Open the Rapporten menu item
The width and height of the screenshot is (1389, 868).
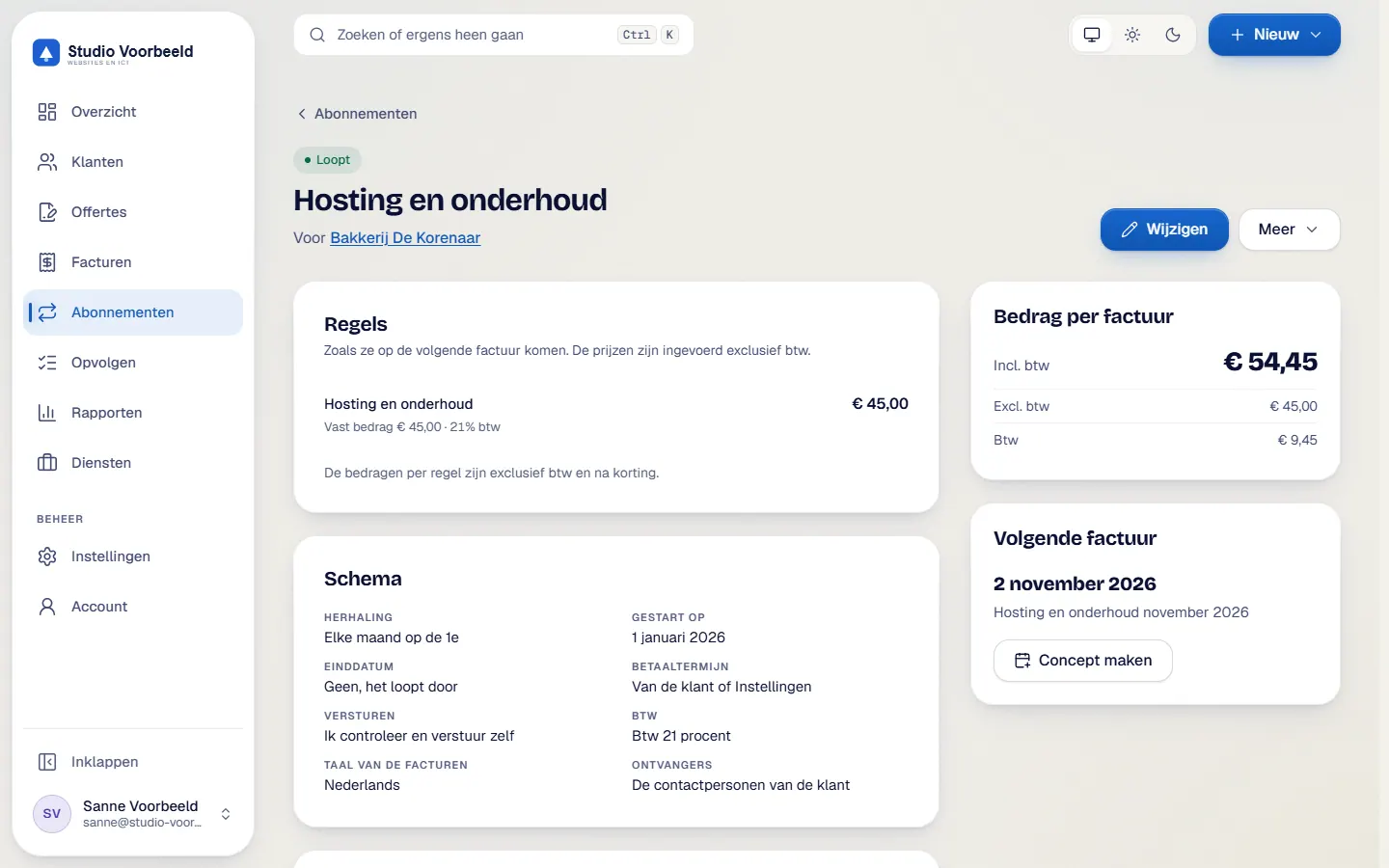(133, 413)
